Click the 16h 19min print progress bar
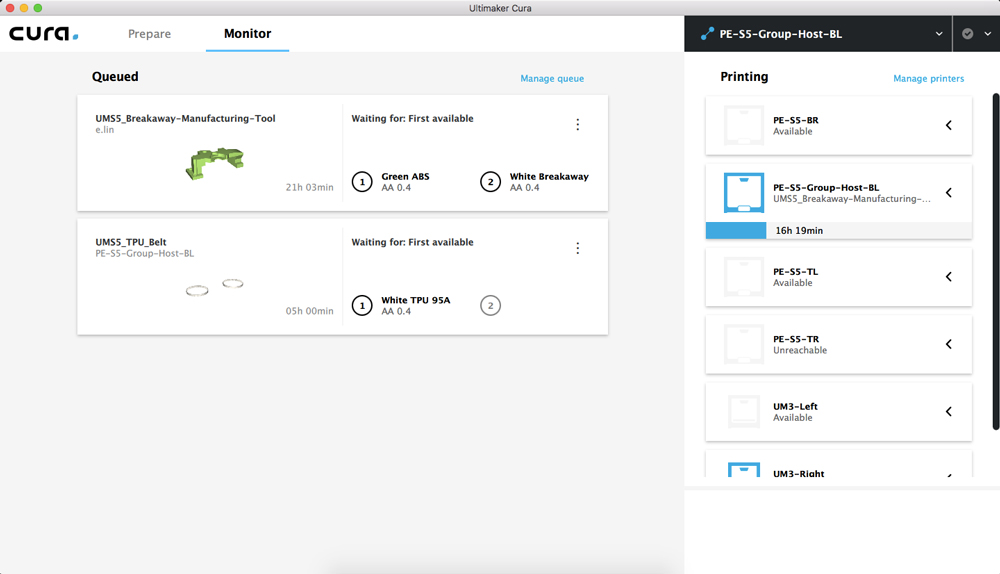 coord(838,231)
